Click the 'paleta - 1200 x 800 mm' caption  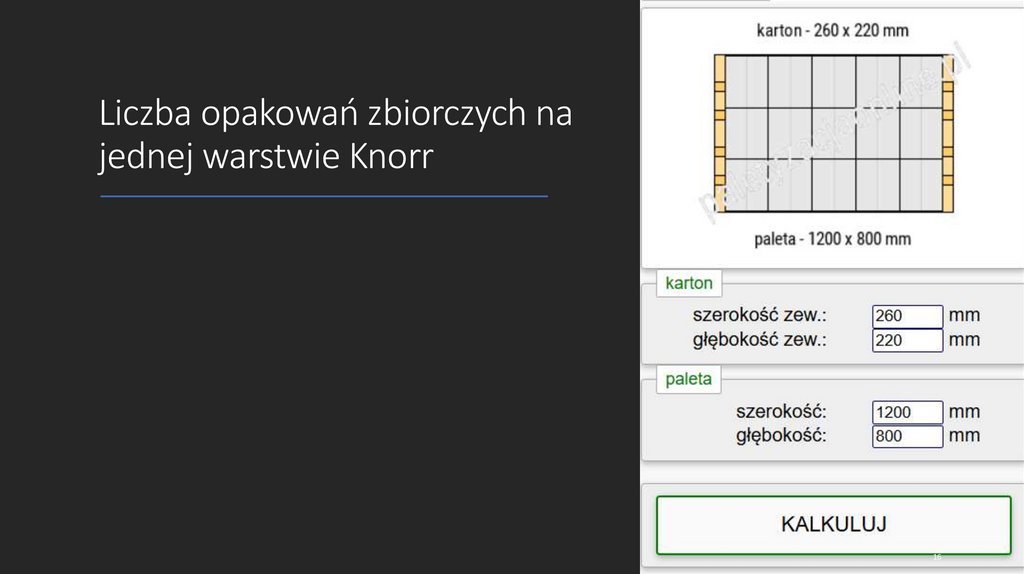833,239
